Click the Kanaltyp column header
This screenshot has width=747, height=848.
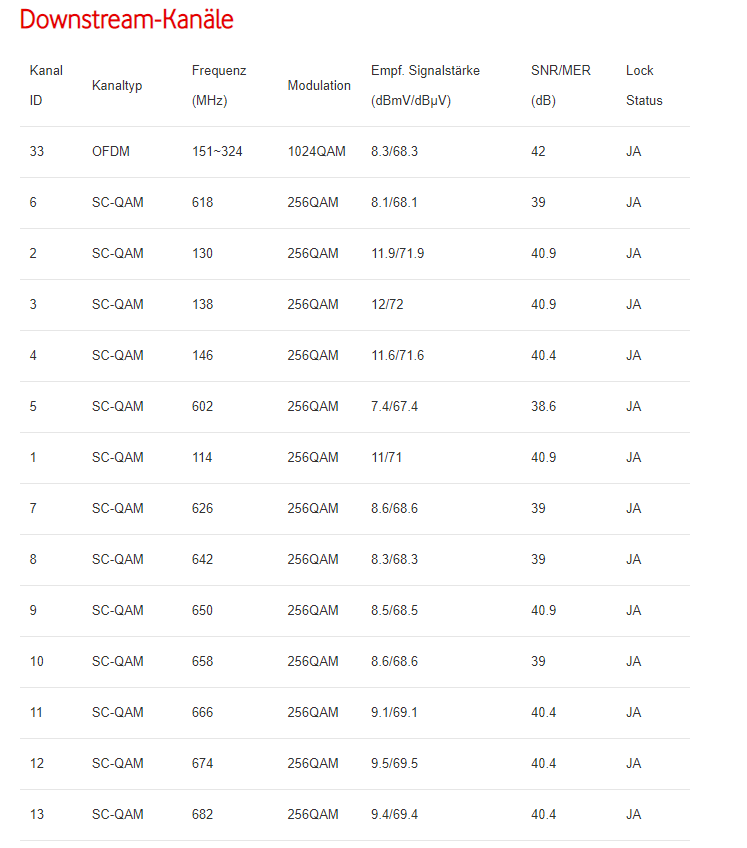pyautogui.click(x=117, y=86)
